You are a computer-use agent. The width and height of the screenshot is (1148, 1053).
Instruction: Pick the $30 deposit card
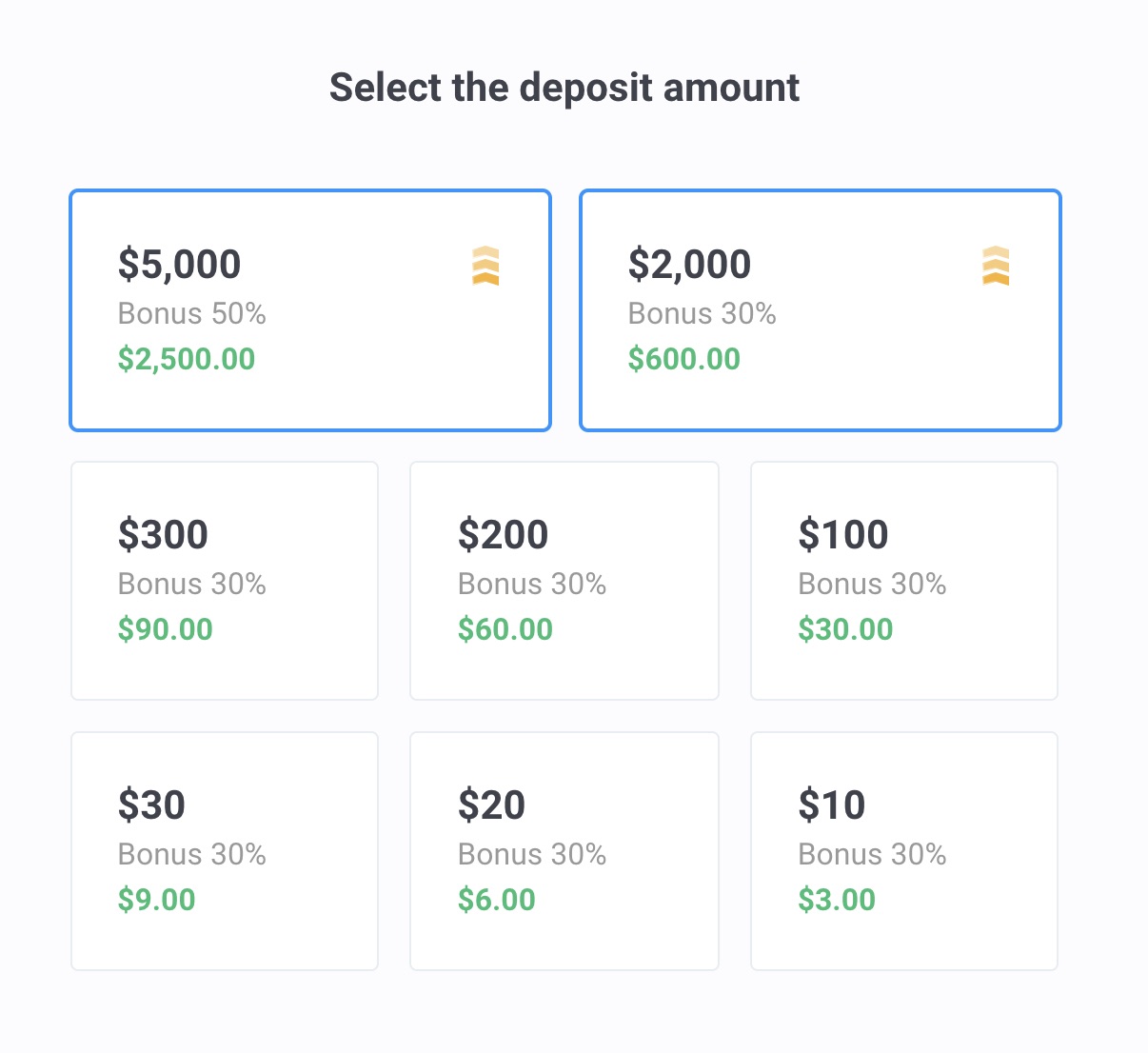coord(225,851)
